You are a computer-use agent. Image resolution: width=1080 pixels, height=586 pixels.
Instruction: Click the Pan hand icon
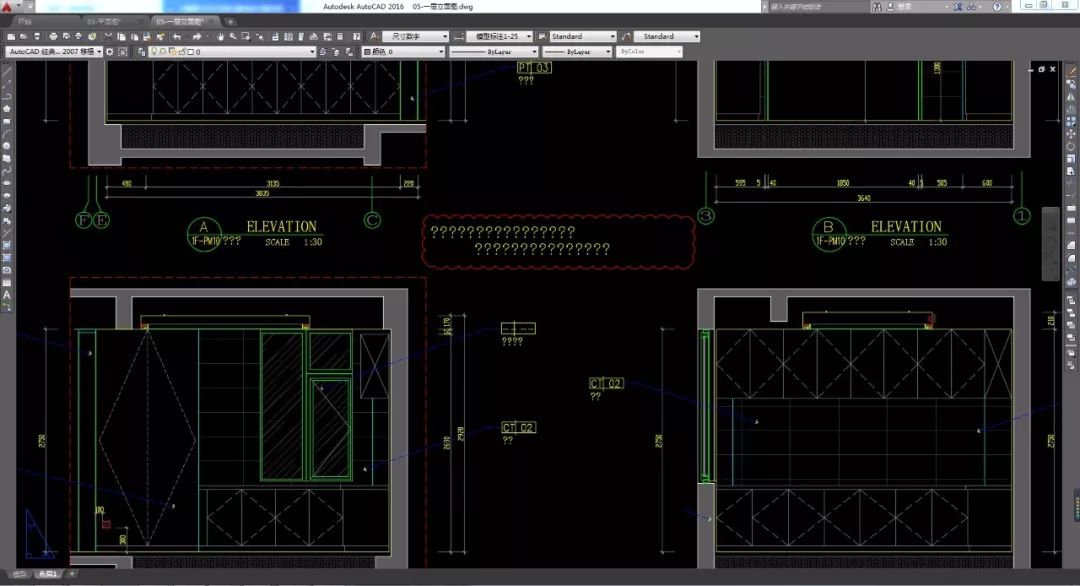click(x=220, y=37)
